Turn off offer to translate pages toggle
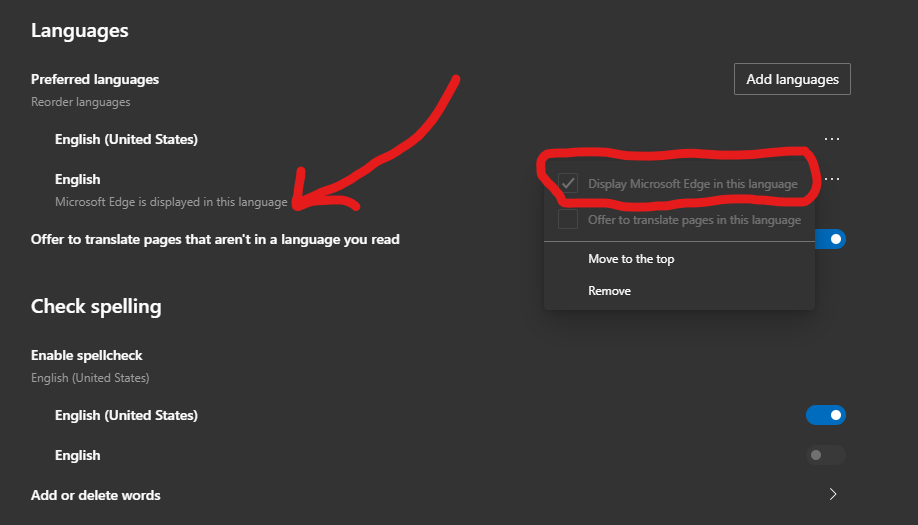Screen dimensions: 918x525 (x=830, y=239)
